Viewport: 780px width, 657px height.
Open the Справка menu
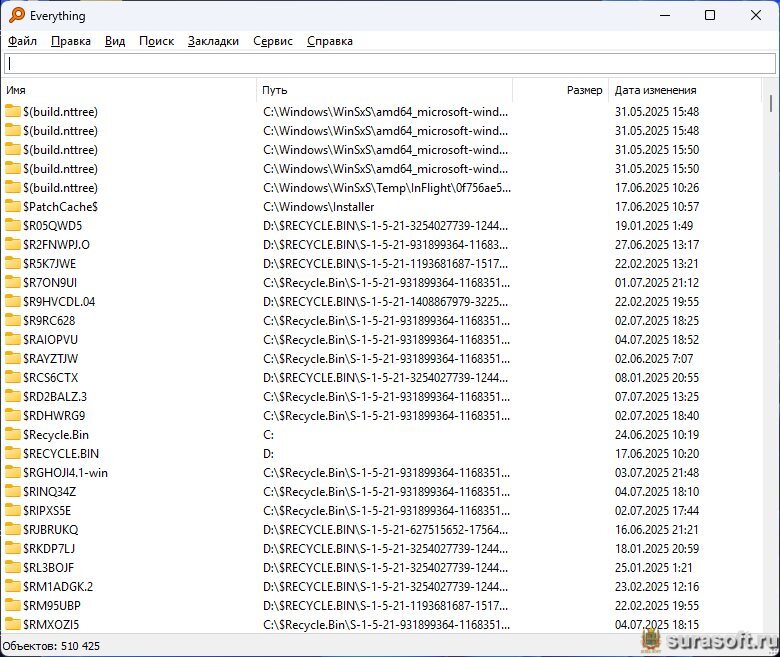tap(329, 41)
